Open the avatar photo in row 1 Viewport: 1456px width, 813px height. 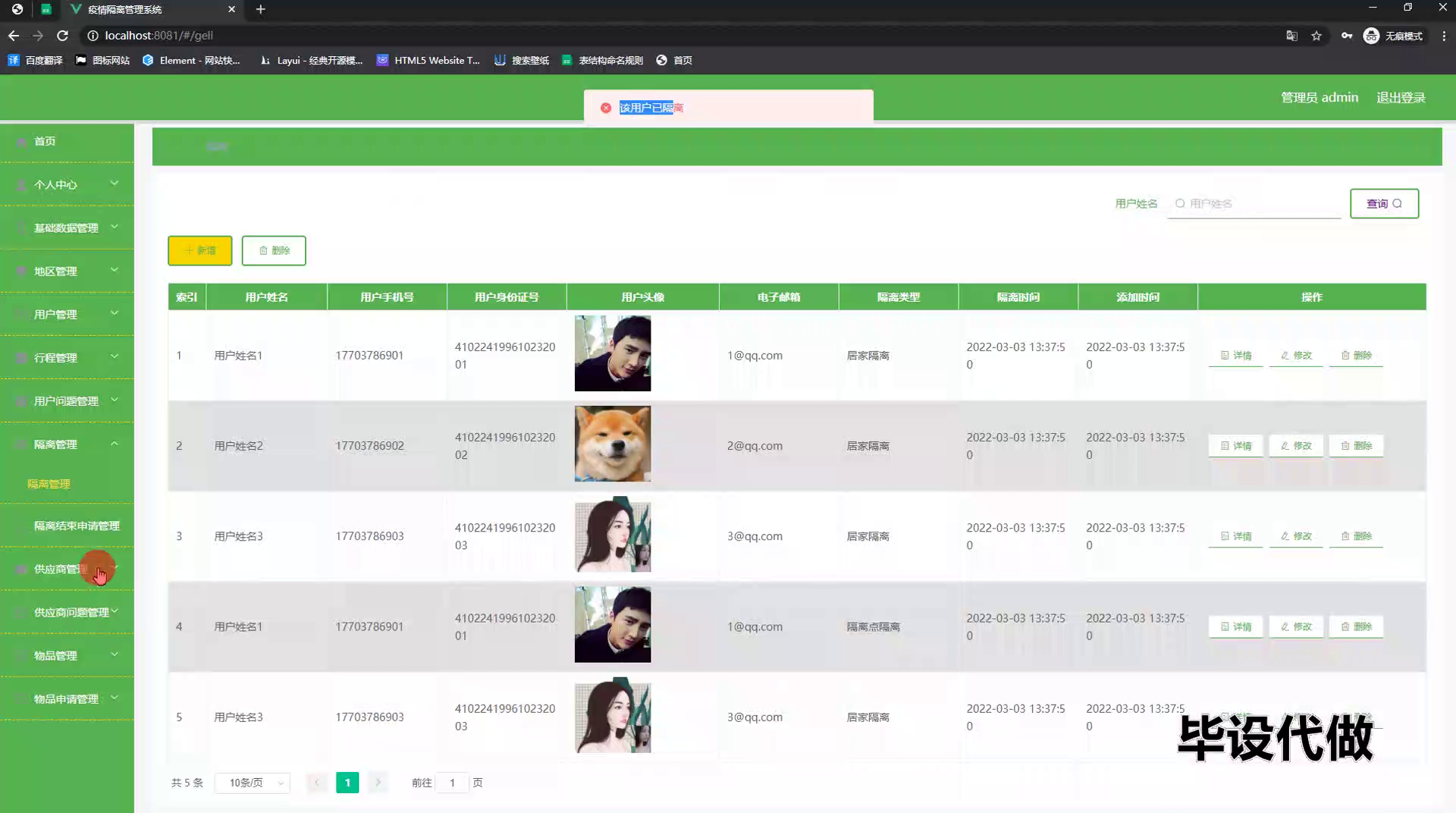point(613,353)
